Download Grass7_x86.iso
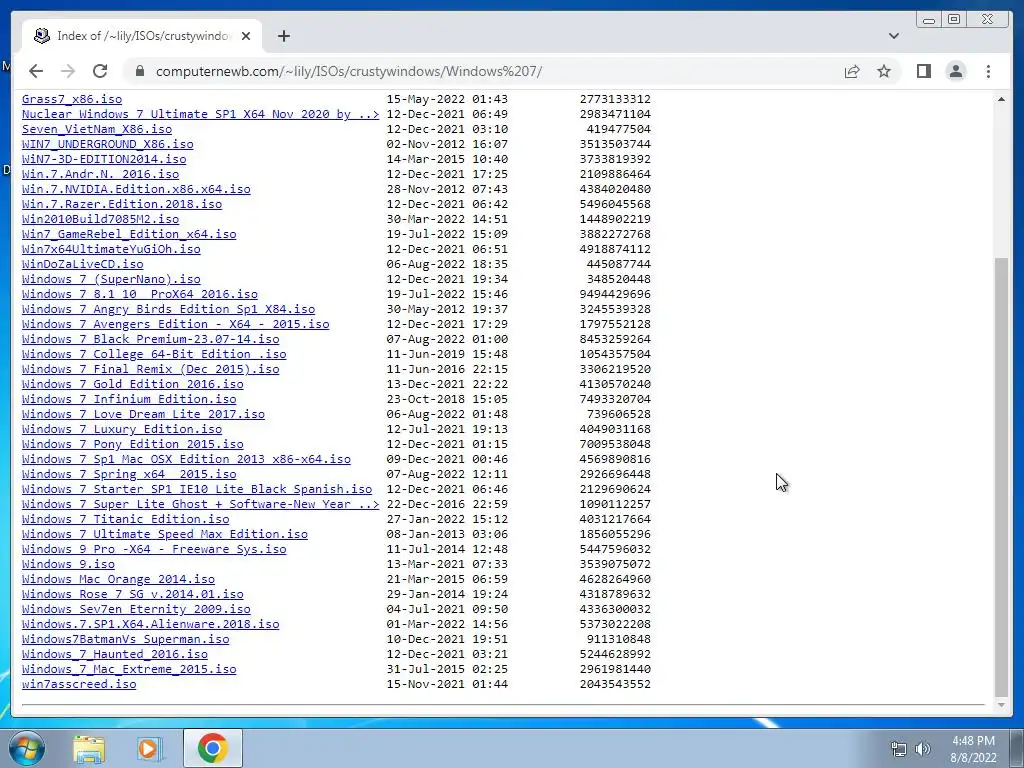This screenshot has height=768, width=1024. (72, 99)
